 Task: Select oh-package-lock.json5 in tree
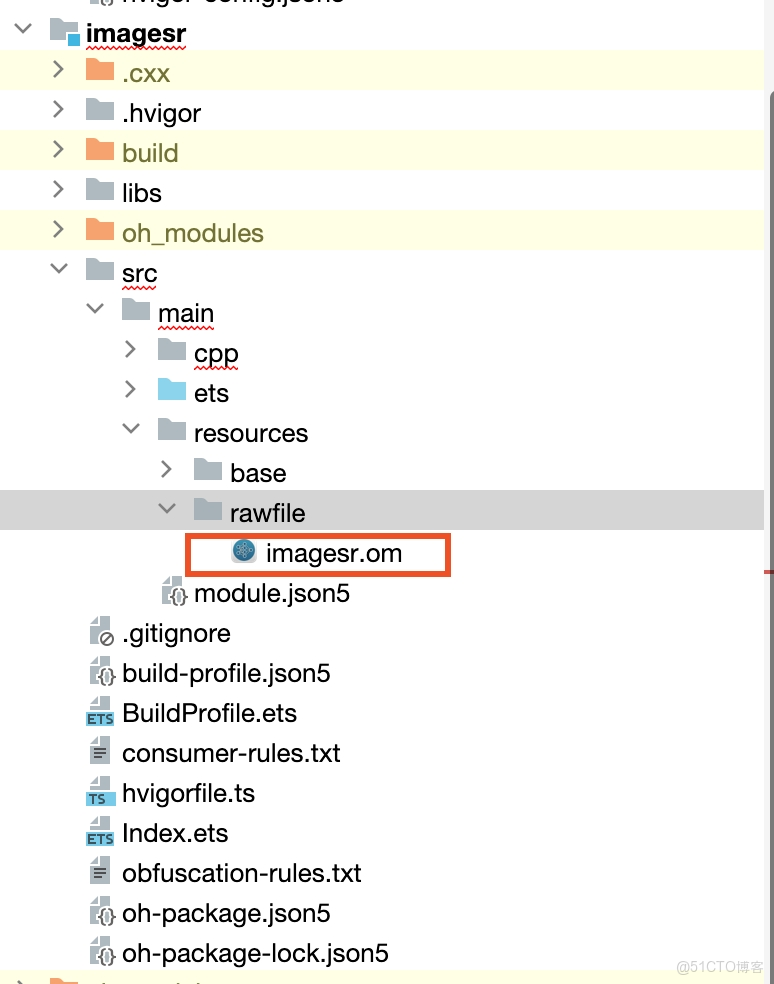pyautogui.click(x=255, y=953)
